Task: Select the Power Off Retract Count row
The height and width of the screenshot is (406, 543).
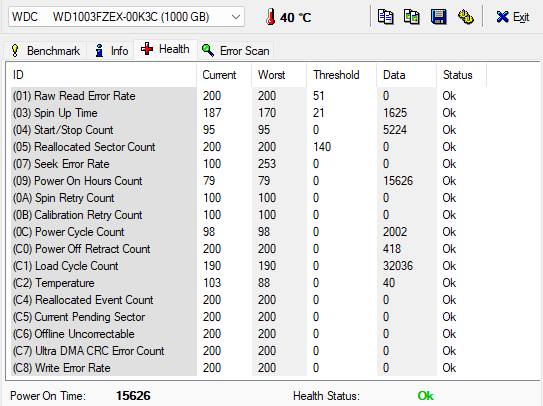Action: (x=249, y=249)
